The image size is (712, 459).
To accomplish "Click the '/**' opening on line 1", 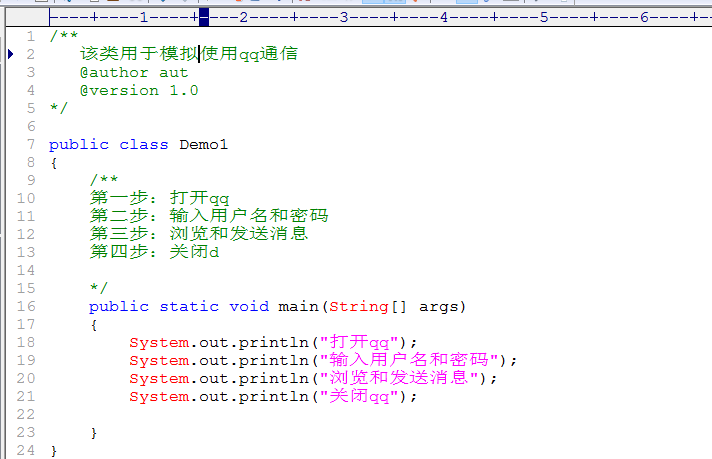I will click(x=64, y=35).
